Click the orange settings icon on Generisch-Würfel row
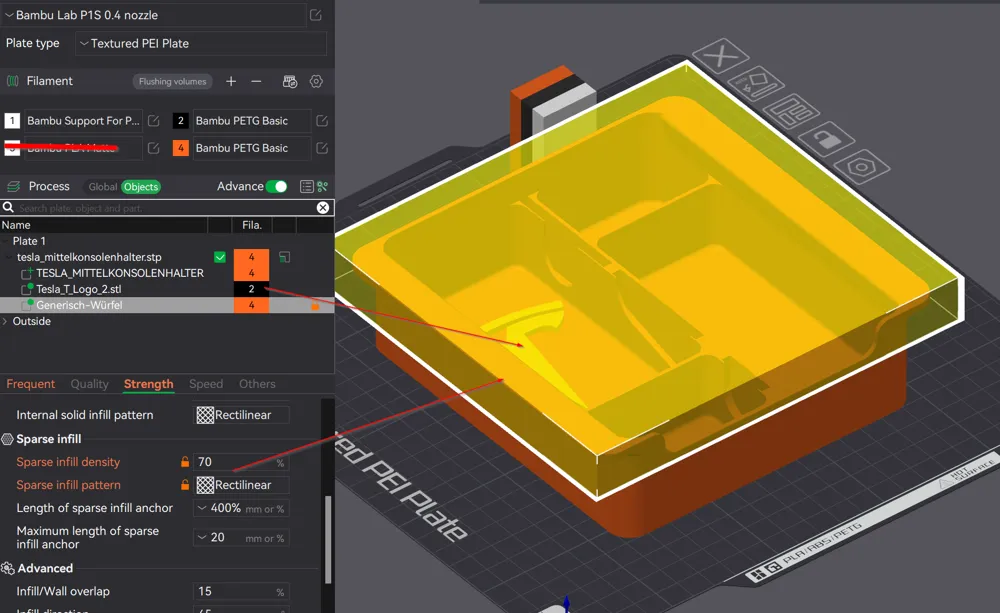This screenshot has width=1000, height=613. pyautogui.click(x=315, y=306)
